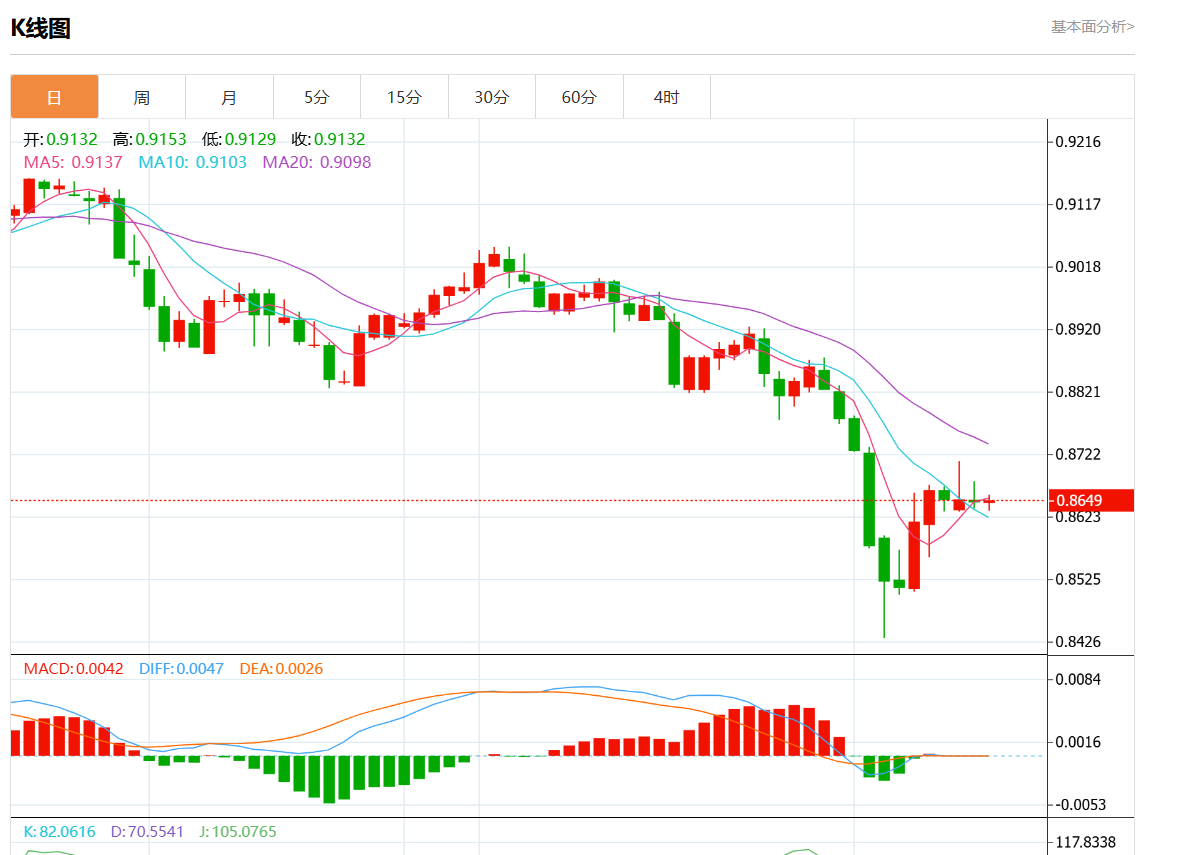Click the K:82.0616 label
Screen dimensions: 1188x855
click(60, 832)
